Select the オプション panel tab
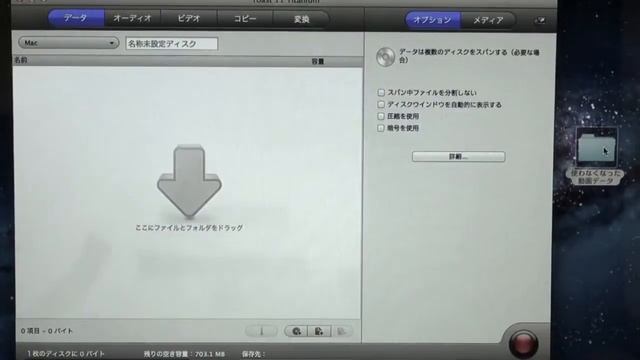The image size is (640, 360). 433,20
